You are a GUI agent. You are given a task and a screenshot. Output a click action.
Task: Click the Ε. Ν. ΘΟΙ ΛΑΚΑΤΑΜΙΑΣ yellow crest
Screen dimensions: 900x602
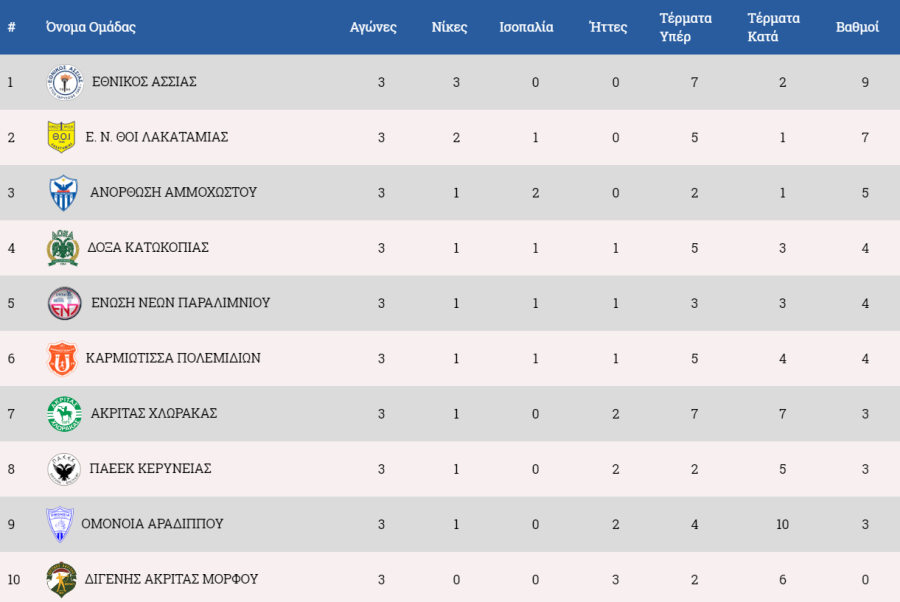pyautogui.click(x=61, y=137)
